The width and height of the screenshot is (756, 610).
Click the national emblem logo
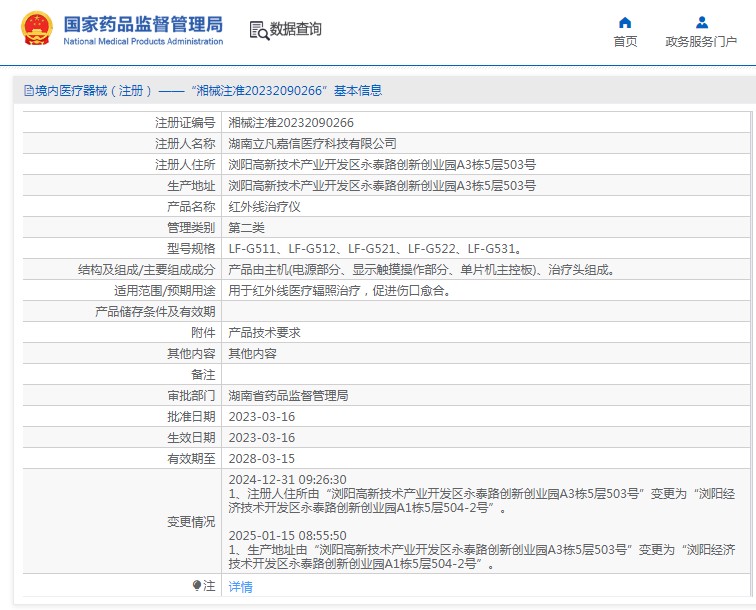pyautogui.click(x=37, y=28)
